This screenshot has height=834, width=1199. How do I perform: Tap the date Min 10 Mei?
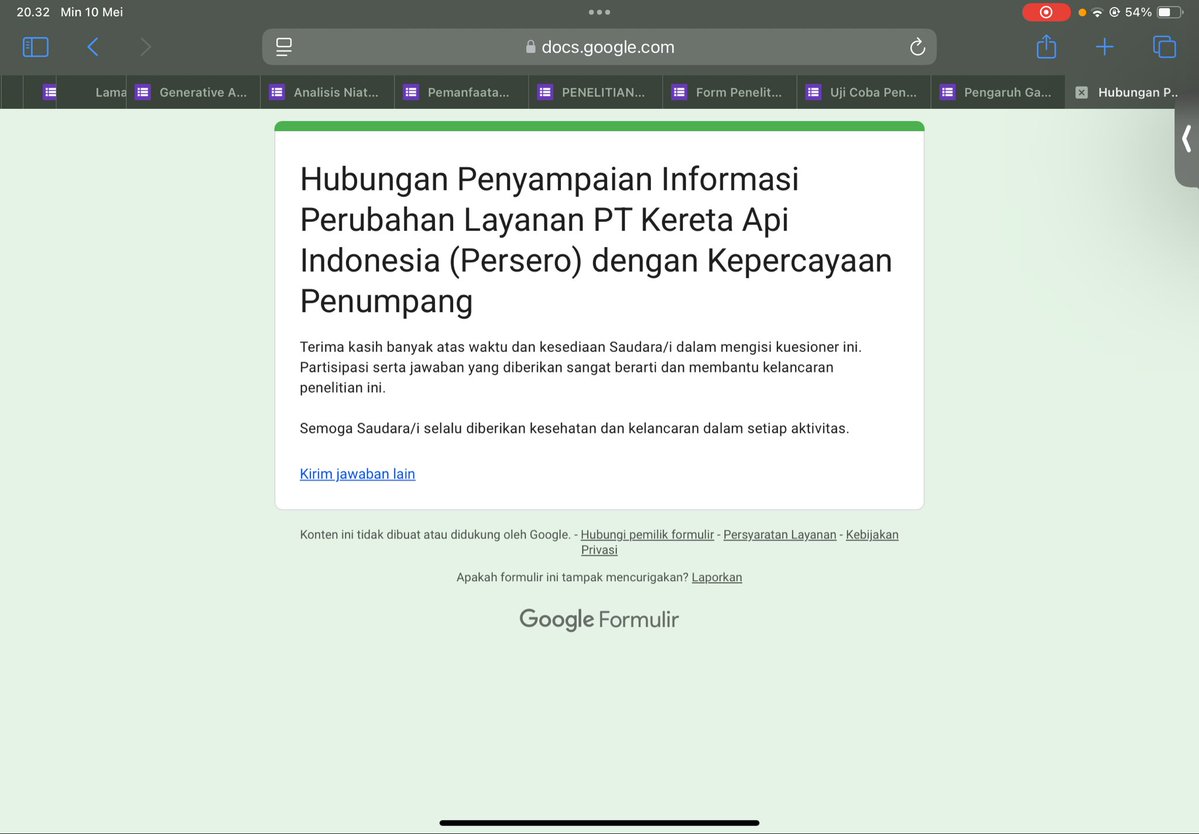92,12
